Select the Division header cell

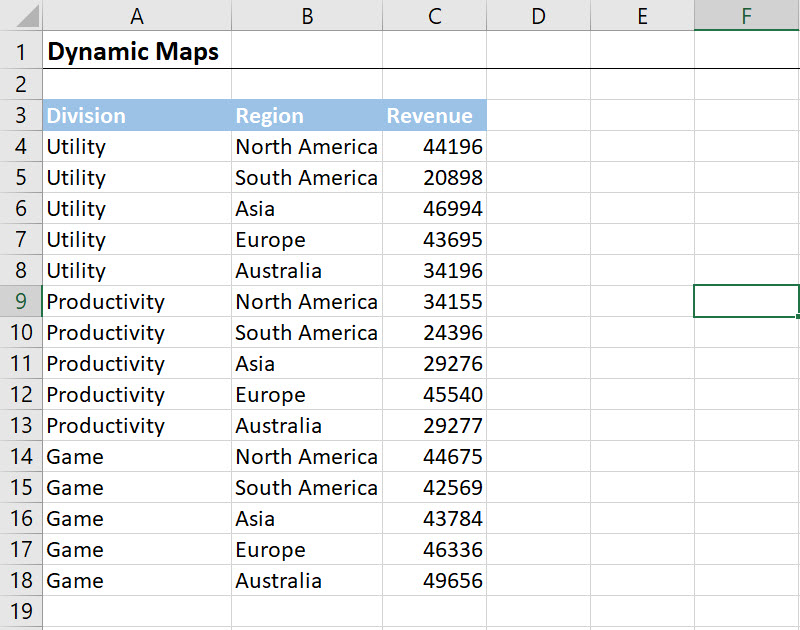(86, 115)
